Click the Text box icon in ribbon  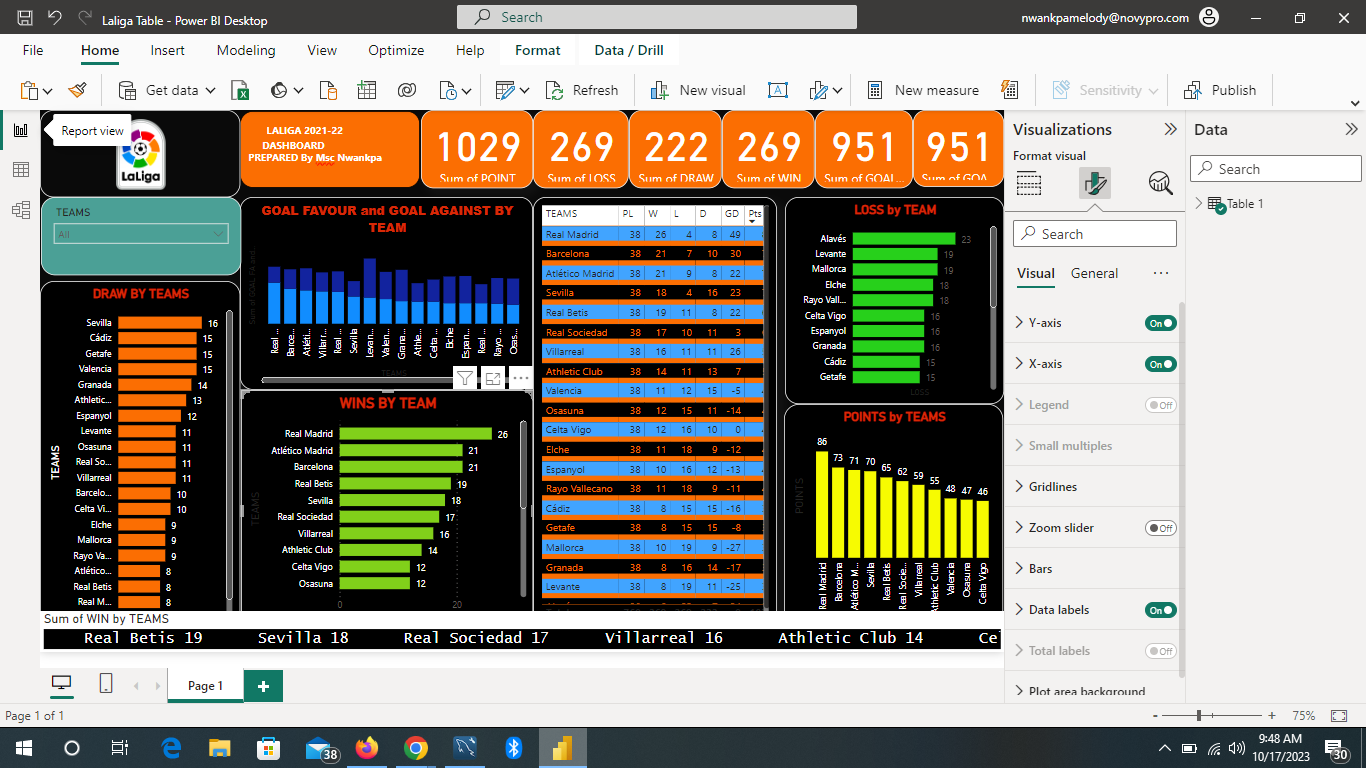point(777,90)
